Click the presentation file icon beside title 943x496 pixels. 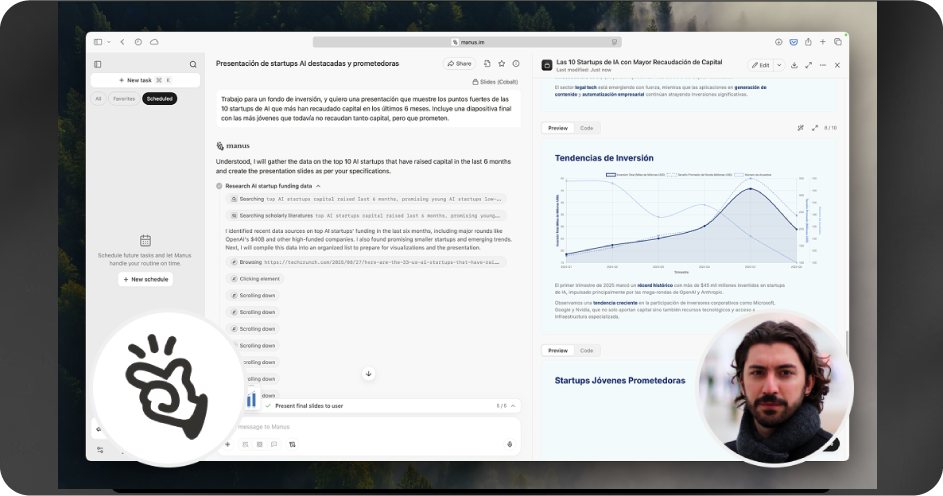(547, 65)
